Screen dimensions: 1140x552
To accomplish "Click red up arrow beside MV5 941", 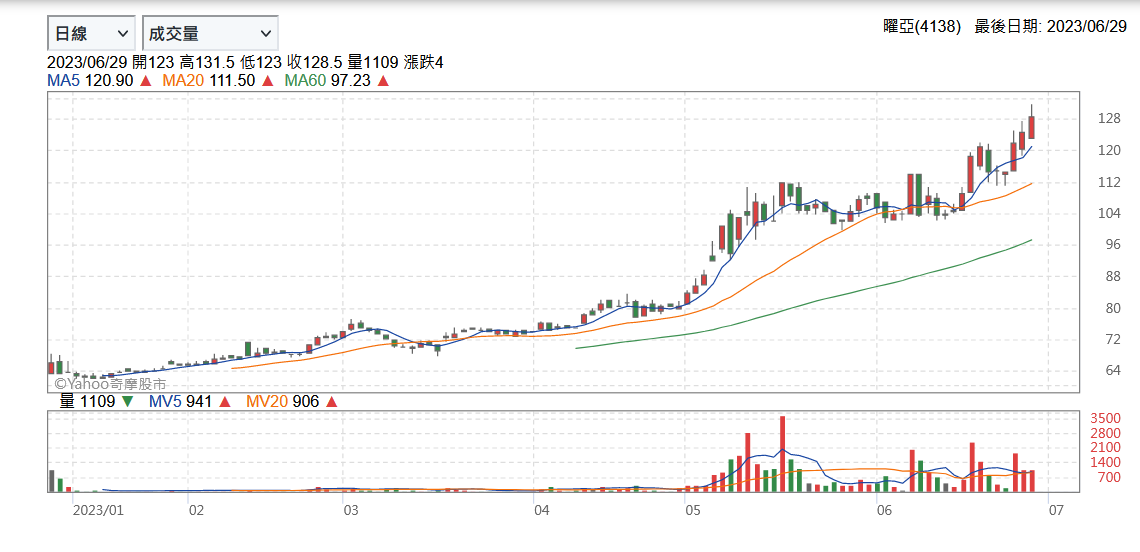I will tap(225, 402).
